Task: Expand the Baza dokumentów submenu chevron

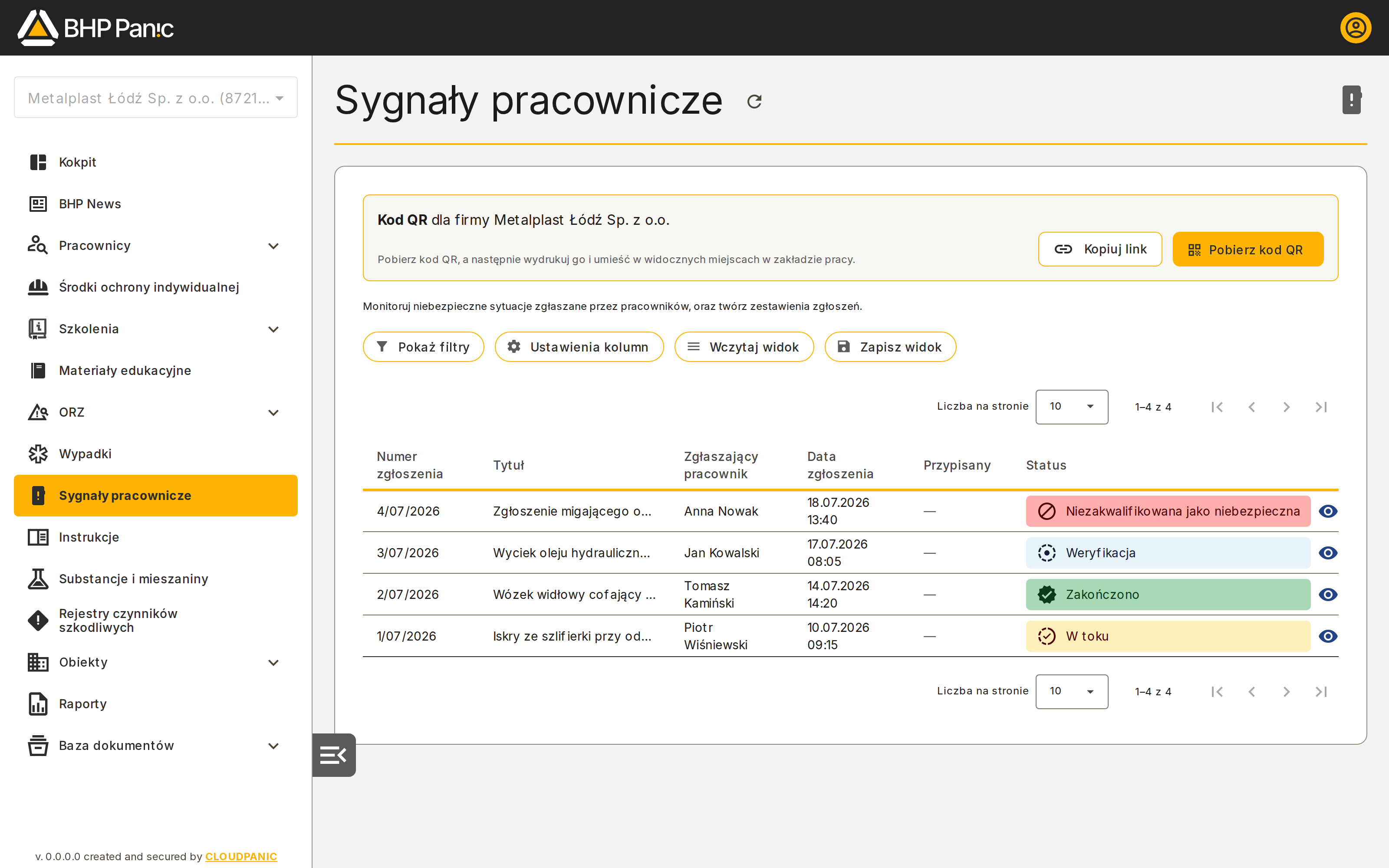Action: click(x=274, y=746)
